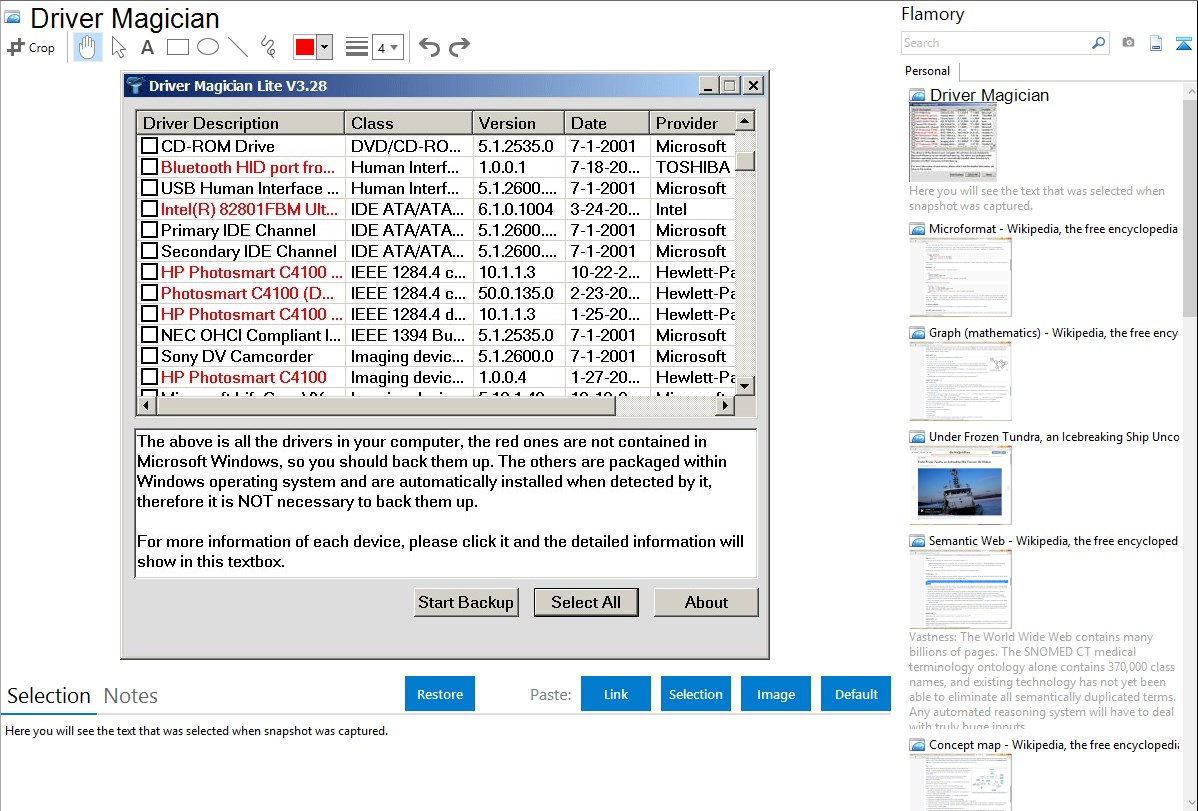Viewport: 1198px width, 811px height.
Task: Pick the straight line tool
Action: click(x=238, y=47)
